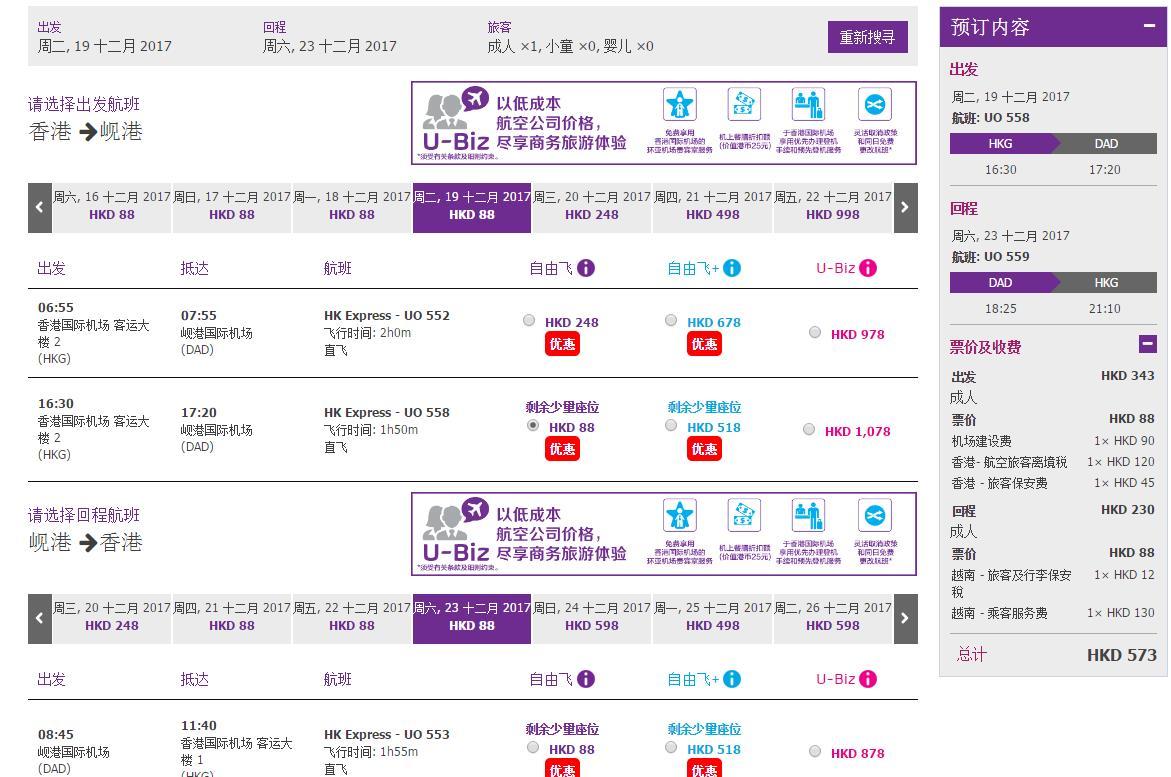Click red 优惠 badge under outbound HKD 88 fare
The image size is (1171, 777).
tap(562, 448)
